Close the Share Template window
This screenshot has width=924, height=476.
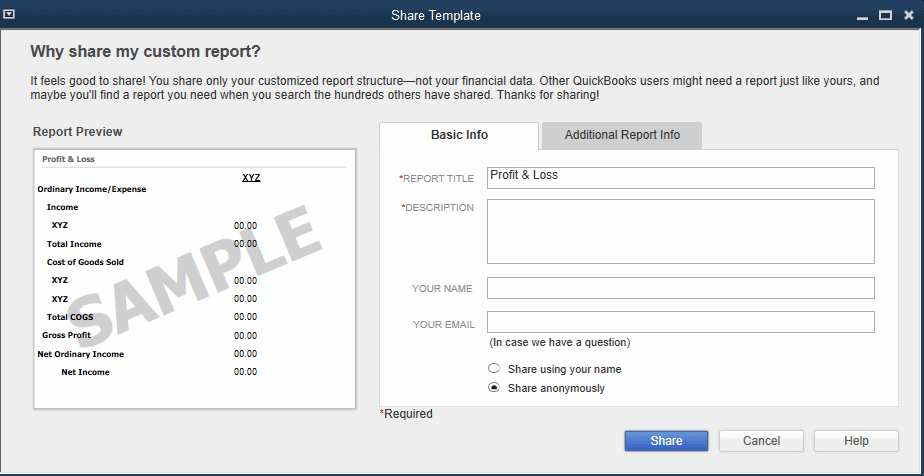pos(909,16)
